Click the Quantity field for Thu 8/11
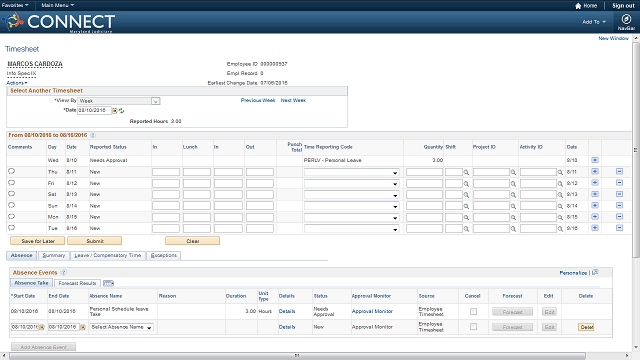 (x=424, y=172)
